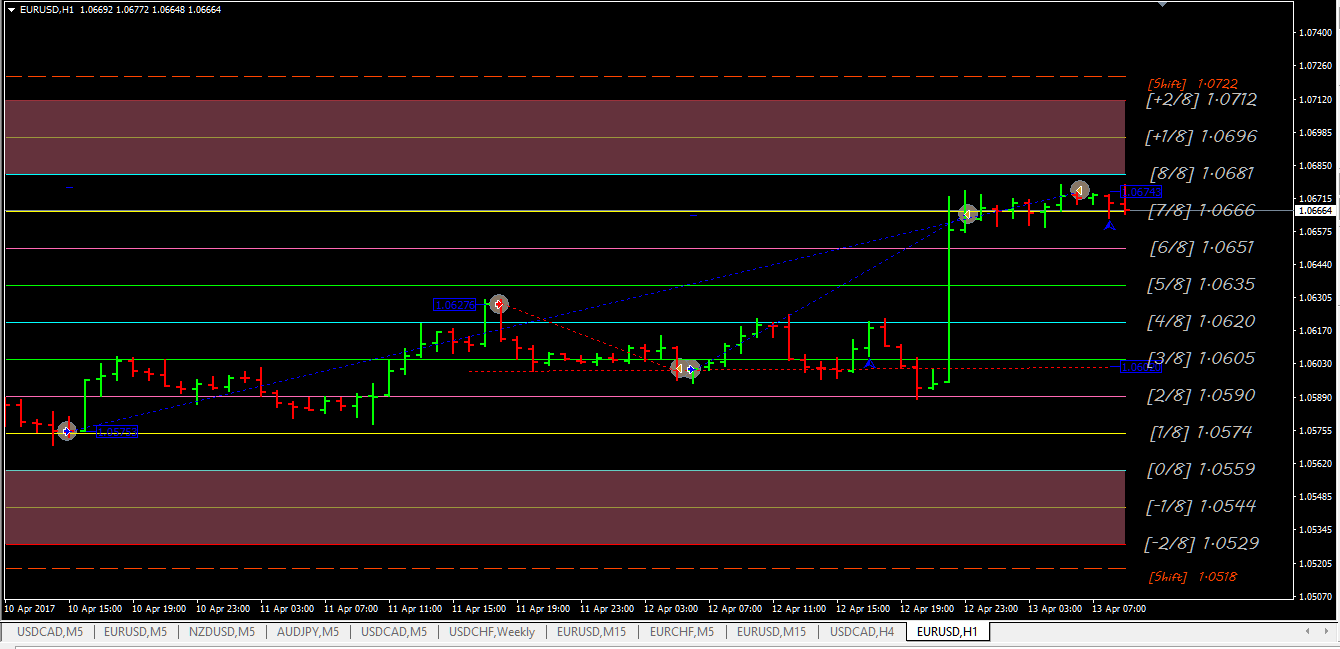The image size is (1340, 649).
Task: Click the trade marker on the [7/8] 1.0666 line
Action: tap(967, 214)
